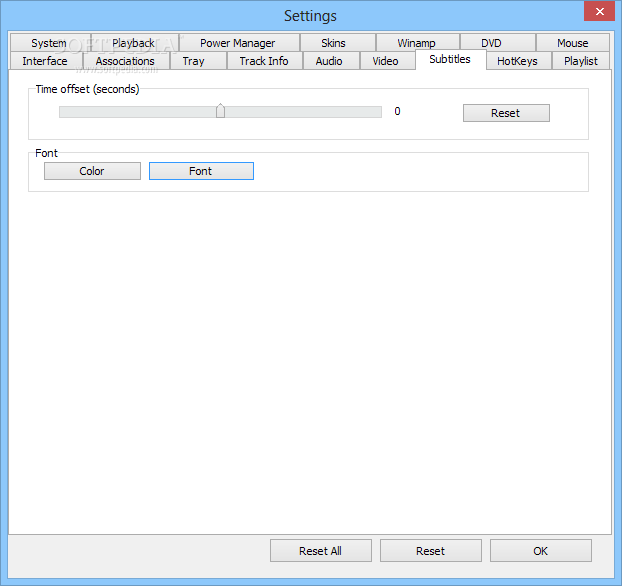
Task: Open the Playback tab
Action: 134,43
